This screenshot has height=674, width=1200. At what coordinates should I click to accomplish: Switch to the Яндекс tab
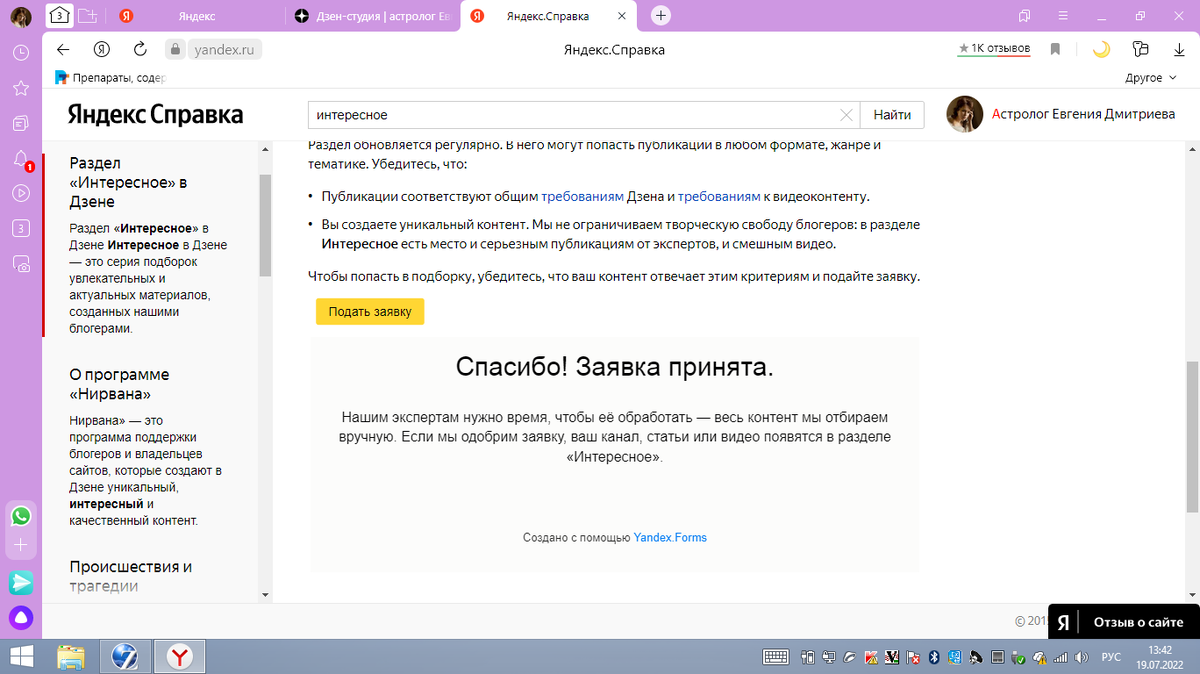pos(195,16)
